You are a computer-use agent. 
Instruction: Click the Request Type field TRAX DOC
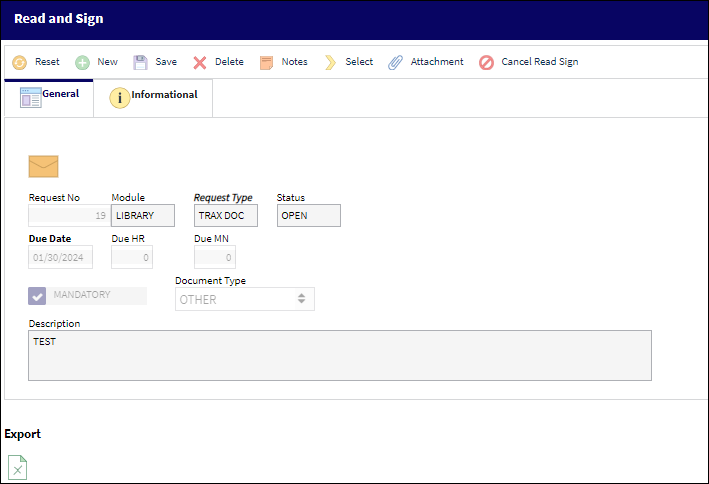click(226, 216)
